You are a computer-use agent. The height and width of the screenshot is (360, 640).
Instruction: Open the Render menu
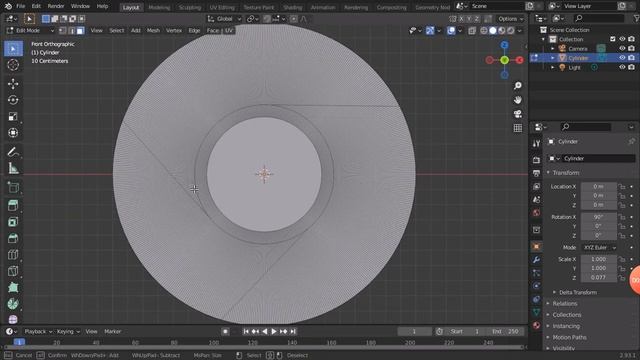(x=56, y=7)
